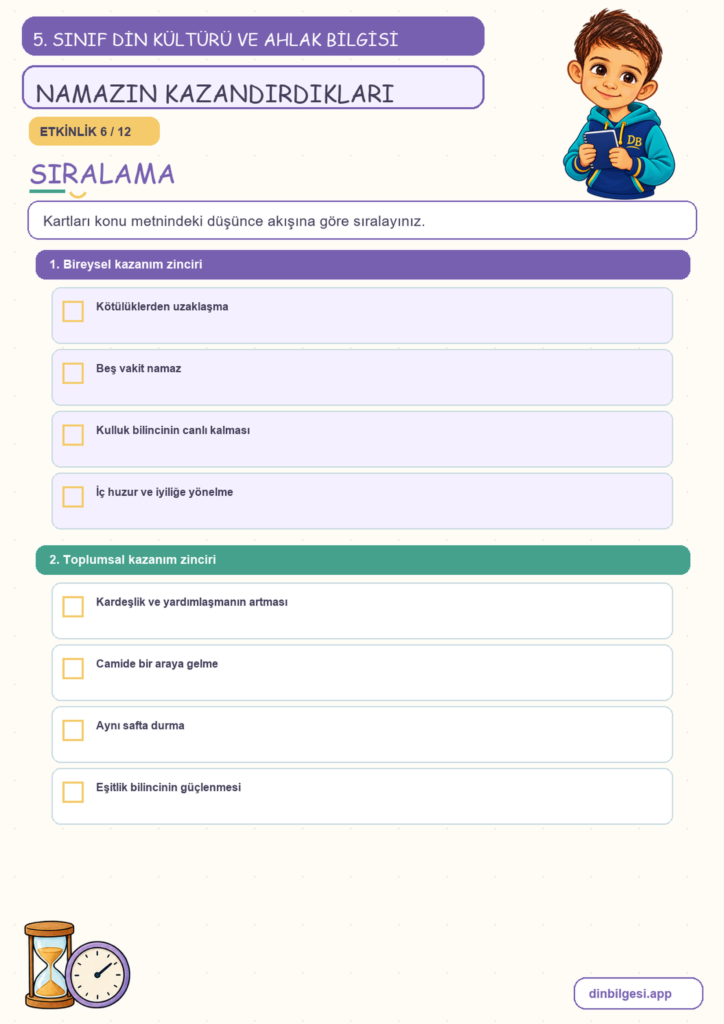
Task: Select the instruction text about sorting cards
Action: click(234, 221)
